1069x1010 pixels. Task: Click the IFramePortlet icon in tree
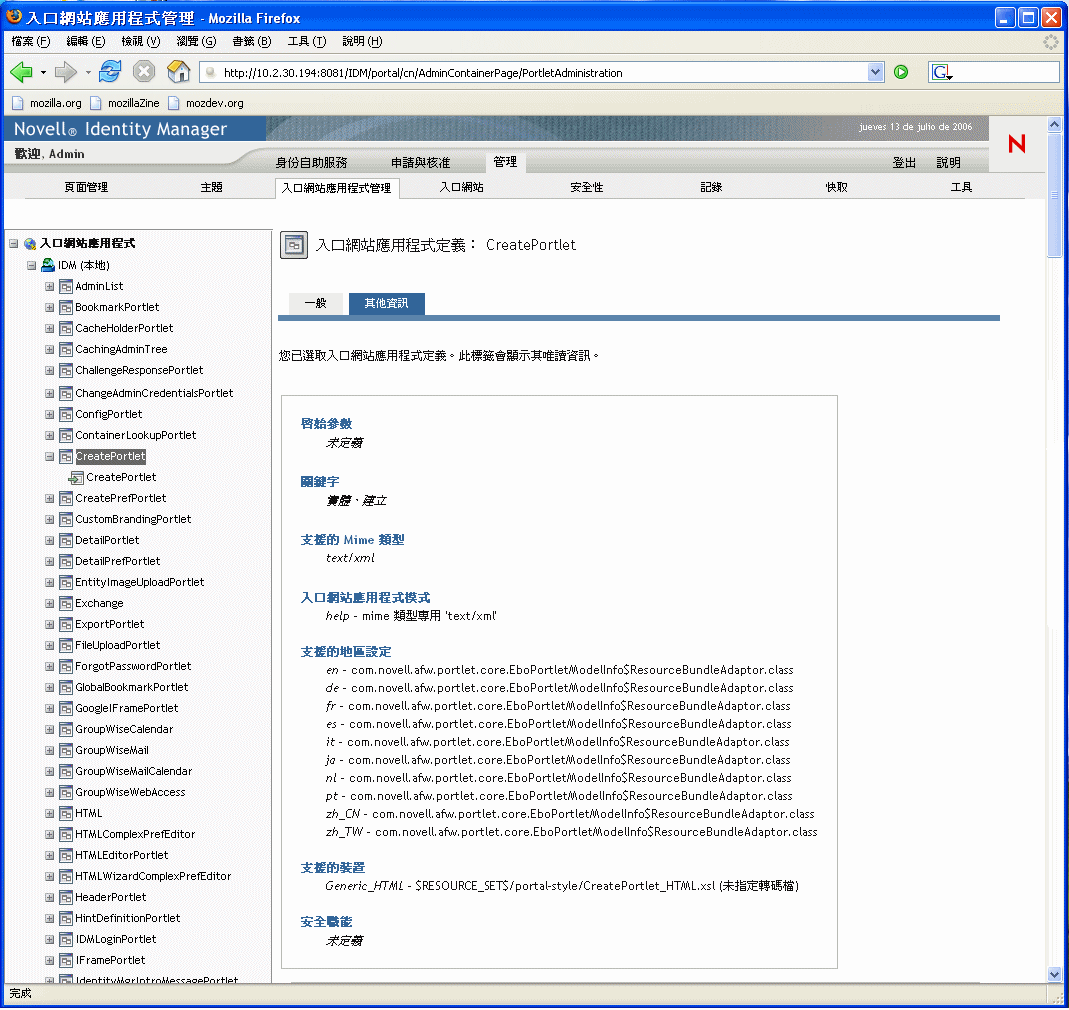point(65,960)
